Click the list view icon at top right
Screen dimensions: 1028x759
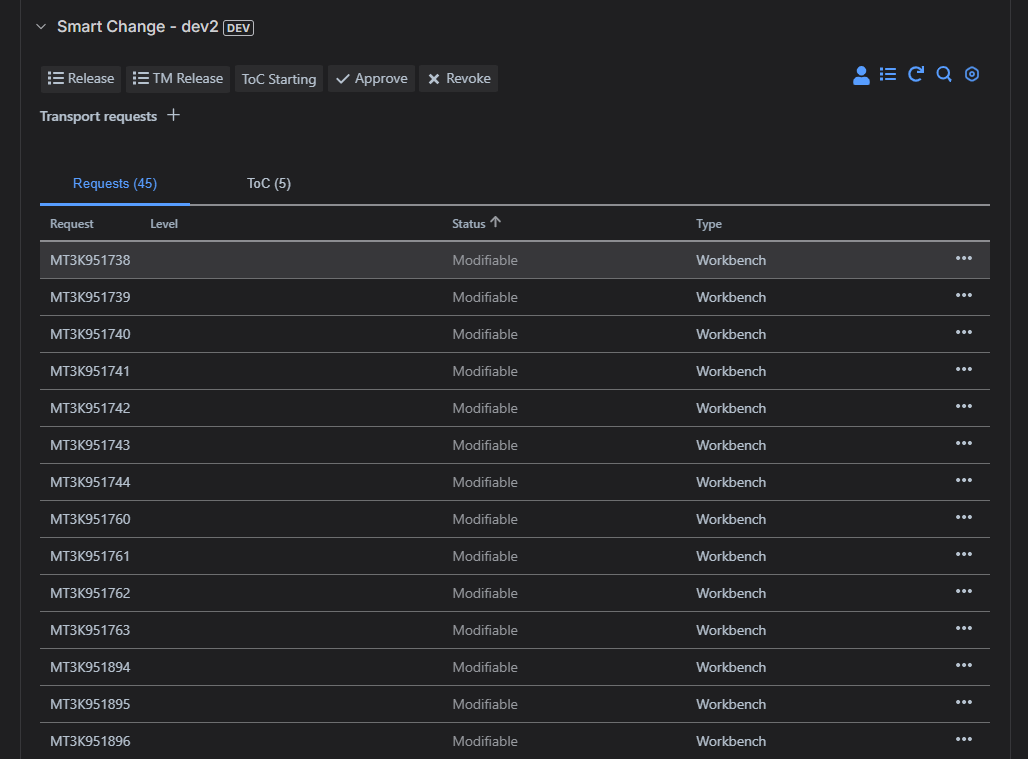pyautogui.click(x=887, y=75)
